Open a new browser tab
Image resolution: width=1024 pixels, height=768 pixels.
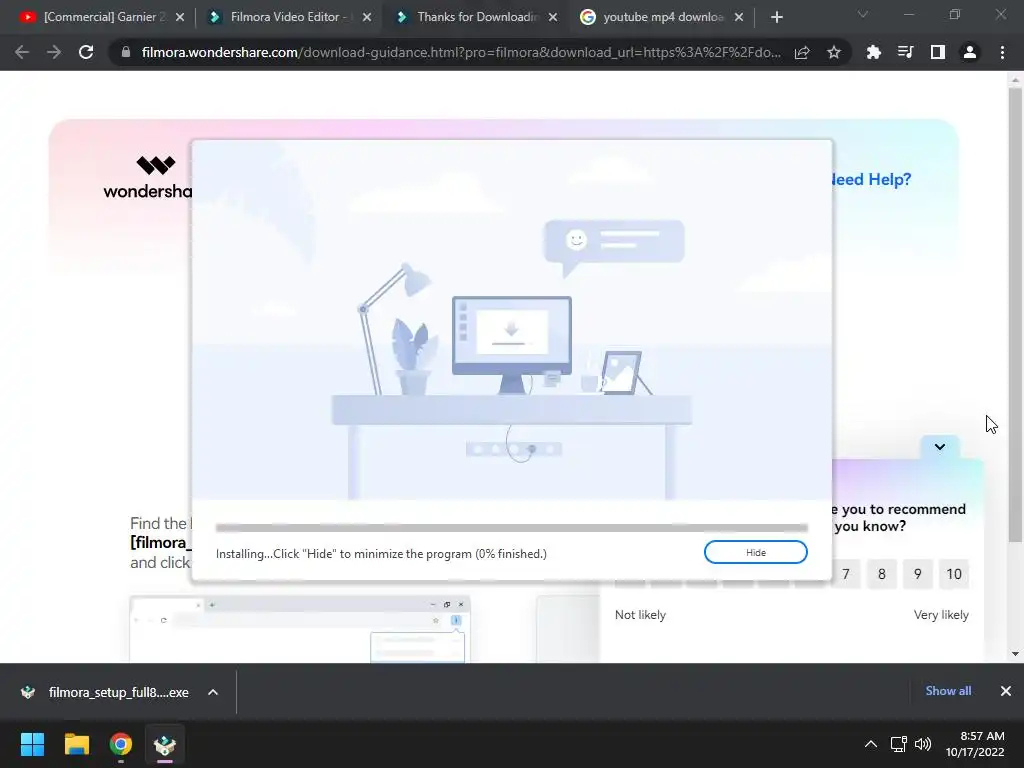(x=776, y=18)
